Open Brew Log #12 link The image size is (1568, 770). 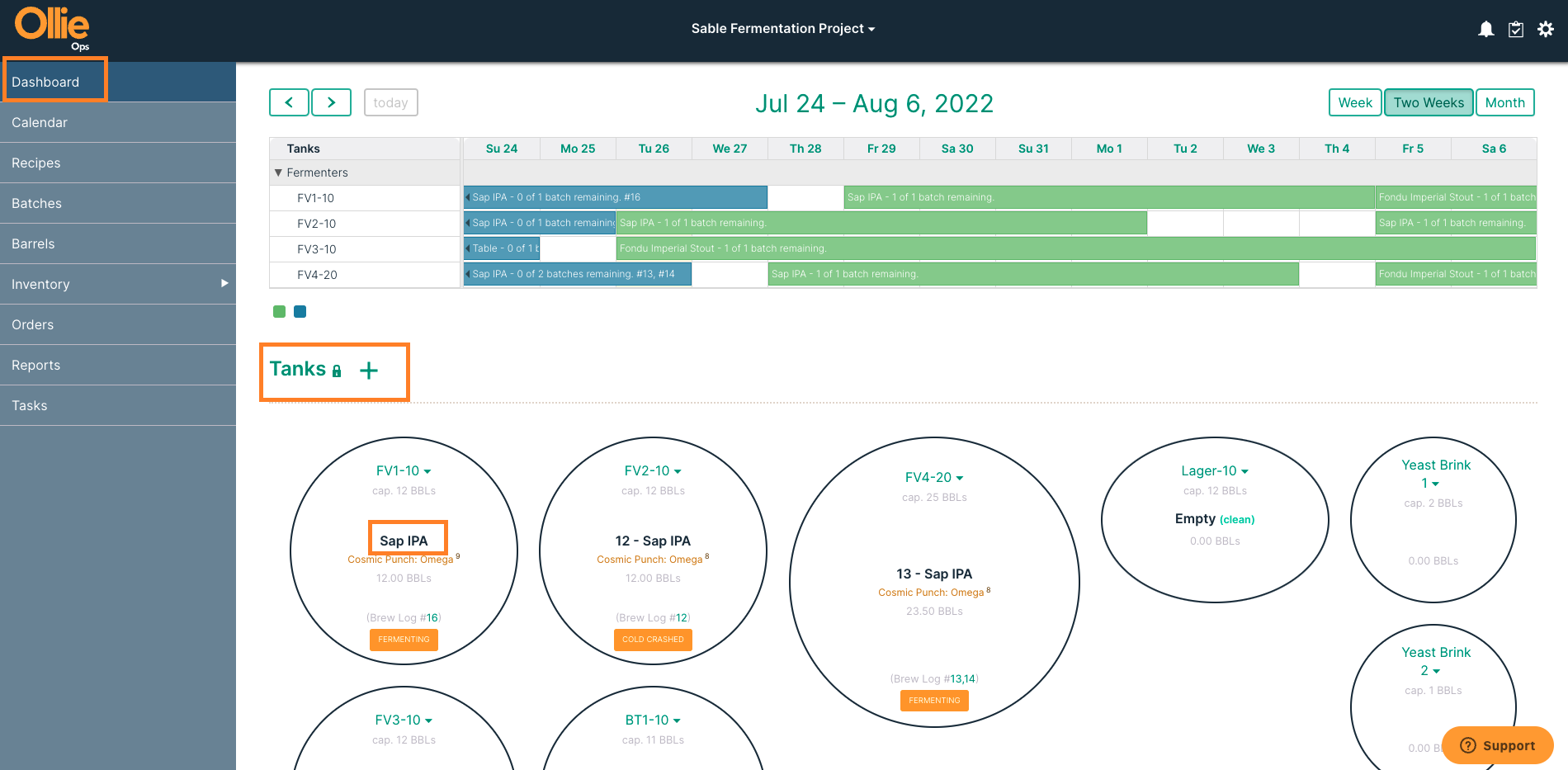click(682, 617)
